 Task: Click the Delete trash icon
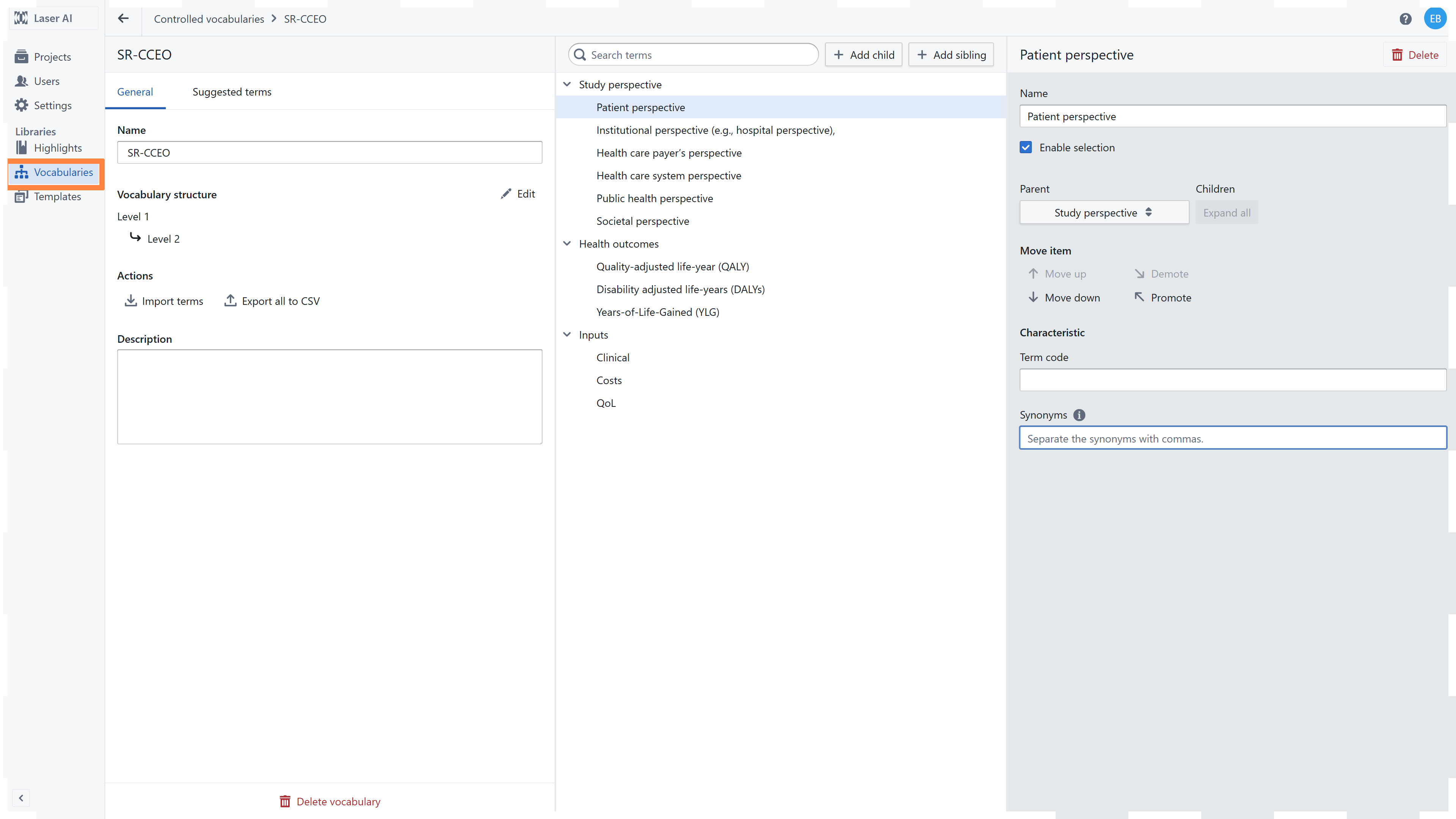[x=1397, y=55]
